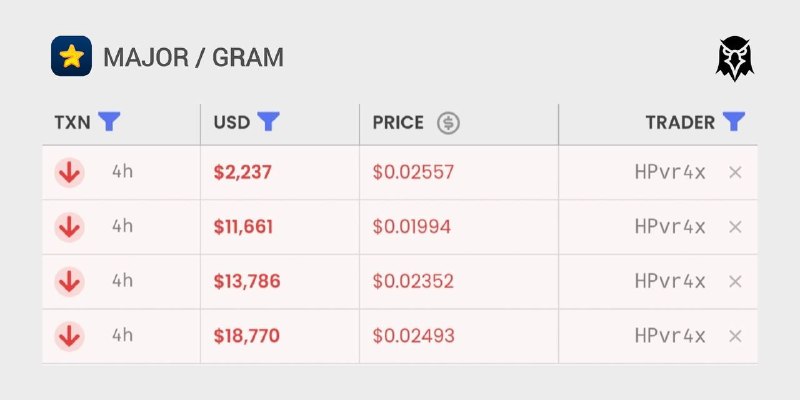Viewport: 800px width, 400px height.
Task: Remove trader filter on $13,786 row
Action: (x=735, y=282)
